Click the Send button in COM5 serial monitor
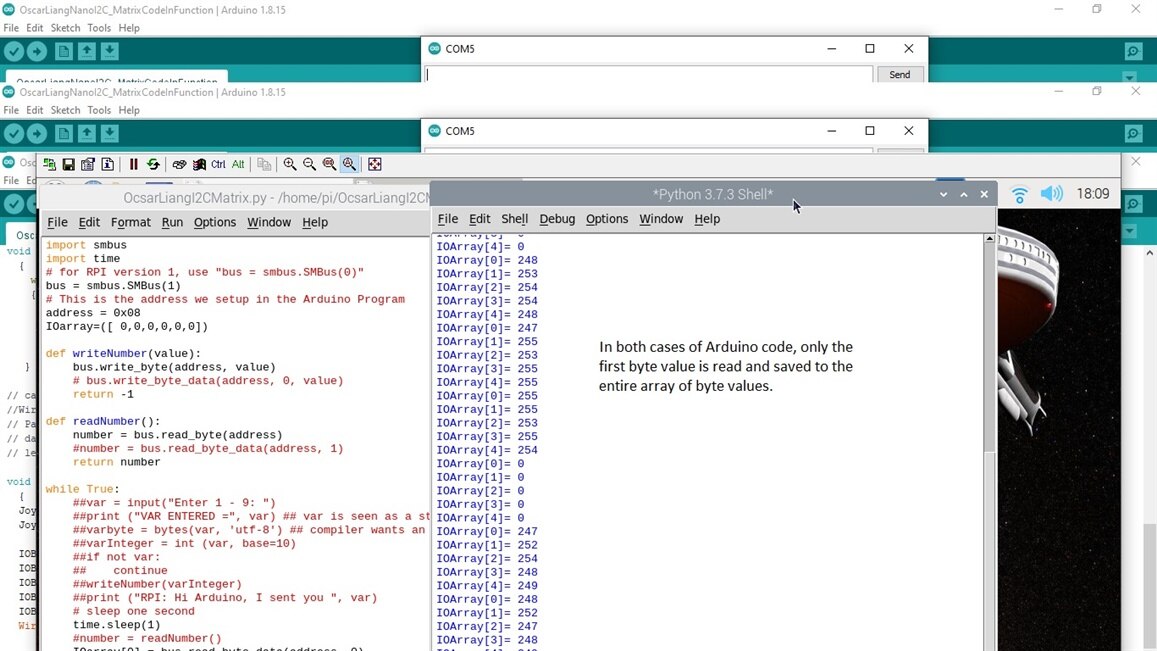Viewport: 1157px width, 651px height. coord(900,75)
